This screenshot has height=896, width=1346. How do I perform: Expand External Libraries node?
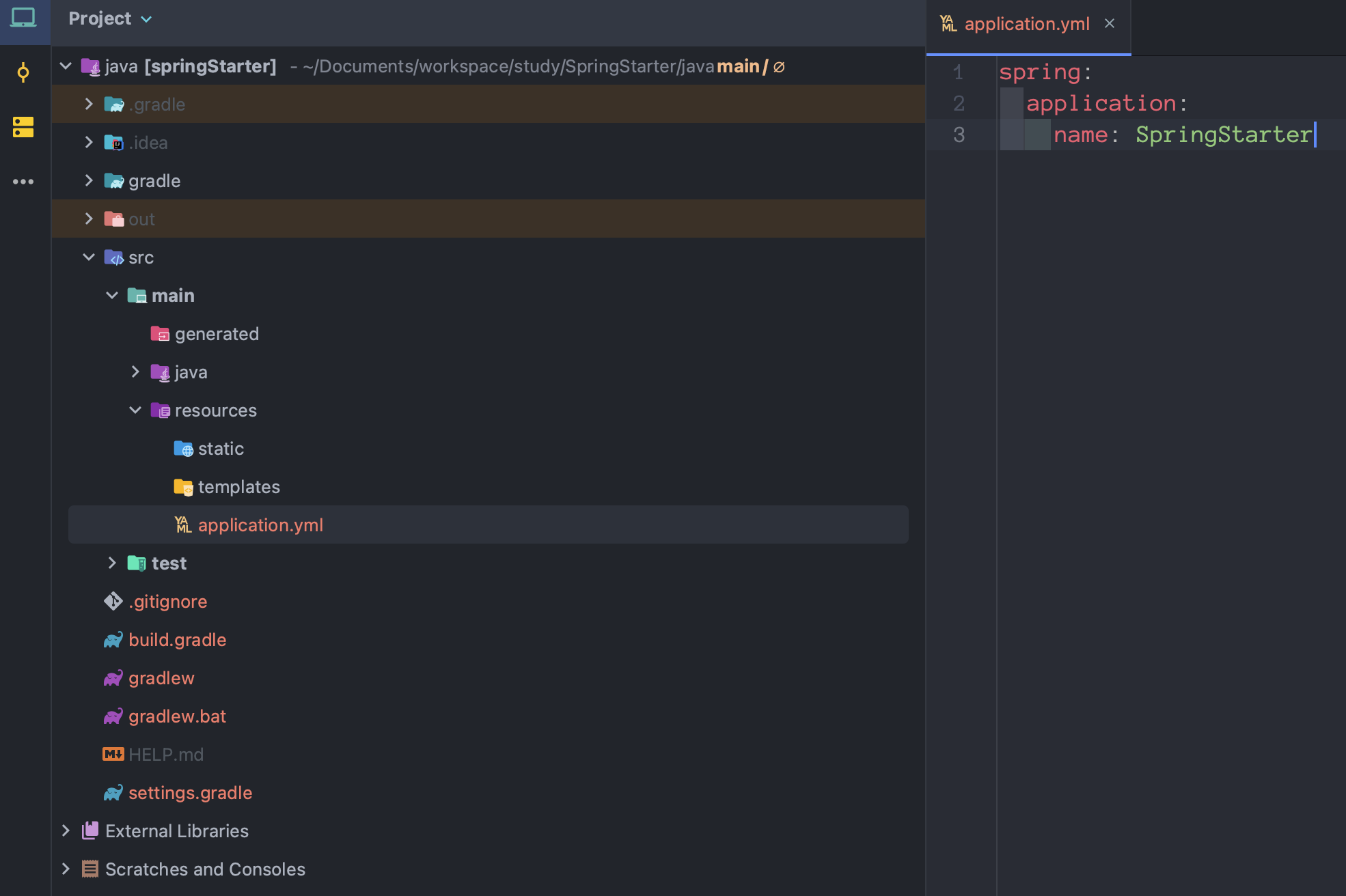(66, 831)
